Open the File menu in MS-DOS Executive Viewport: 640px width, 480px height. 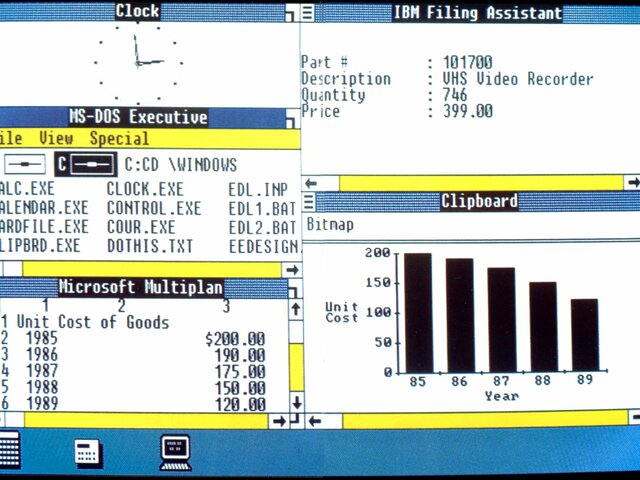[11, 138]
